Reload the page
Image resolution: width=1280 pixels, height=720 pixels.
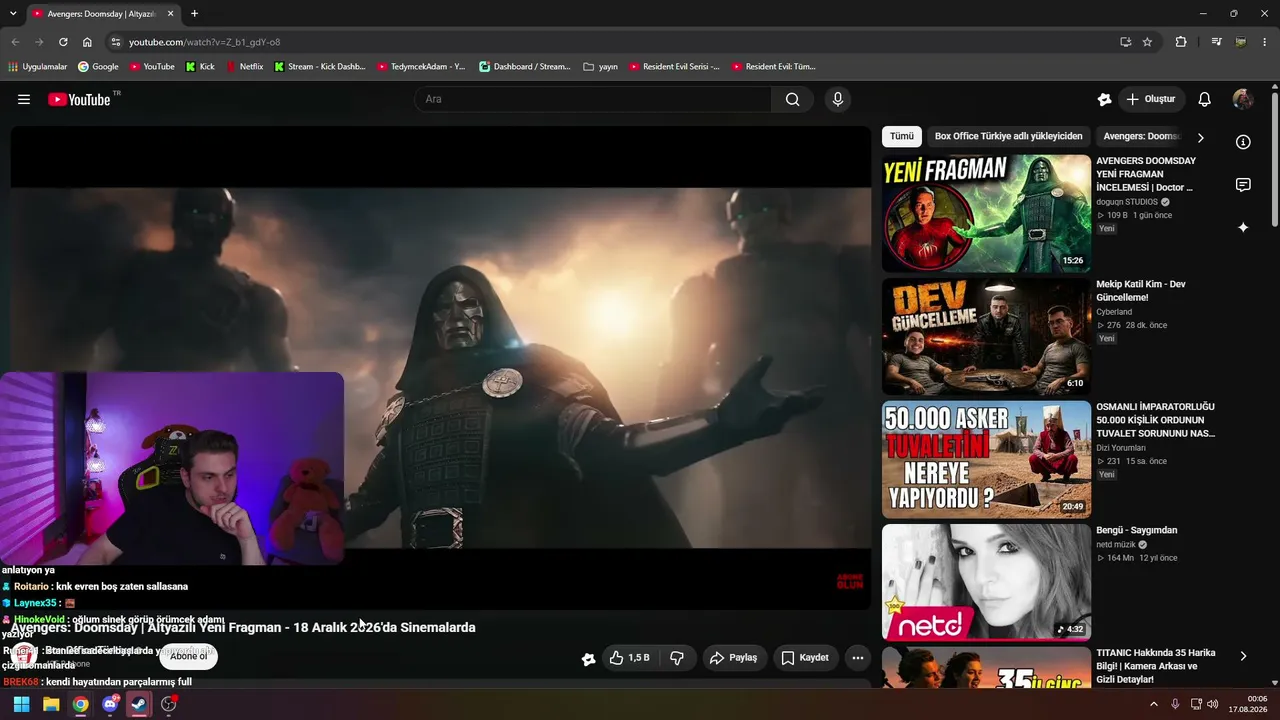click(63, 42)
